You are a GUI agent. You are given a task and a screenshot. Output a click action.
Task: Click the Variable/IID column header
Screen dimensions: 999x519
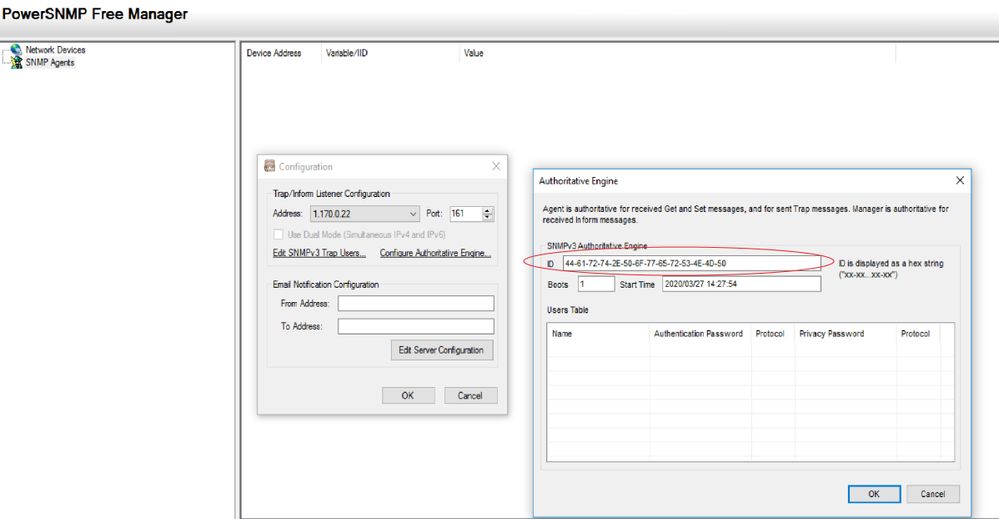coord(347,53)
